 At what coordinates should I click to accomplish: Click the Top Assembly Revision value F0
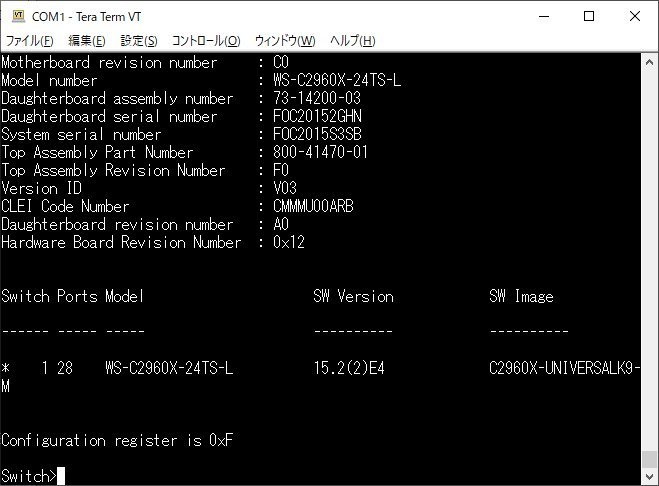[x=281, y=170]
